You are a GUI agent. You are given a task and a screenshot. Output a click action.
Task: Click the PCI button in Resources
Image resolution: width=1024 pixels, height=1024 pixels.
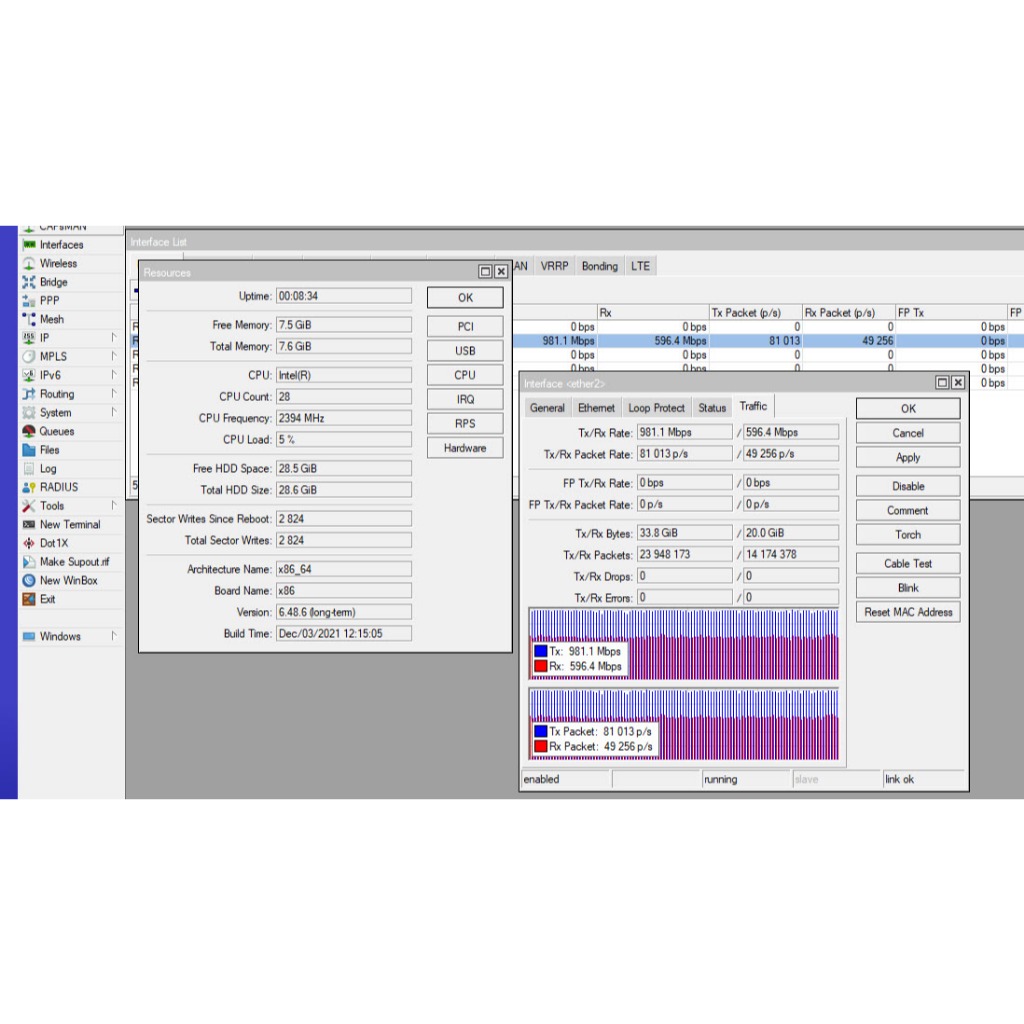[x=465, y=327]
